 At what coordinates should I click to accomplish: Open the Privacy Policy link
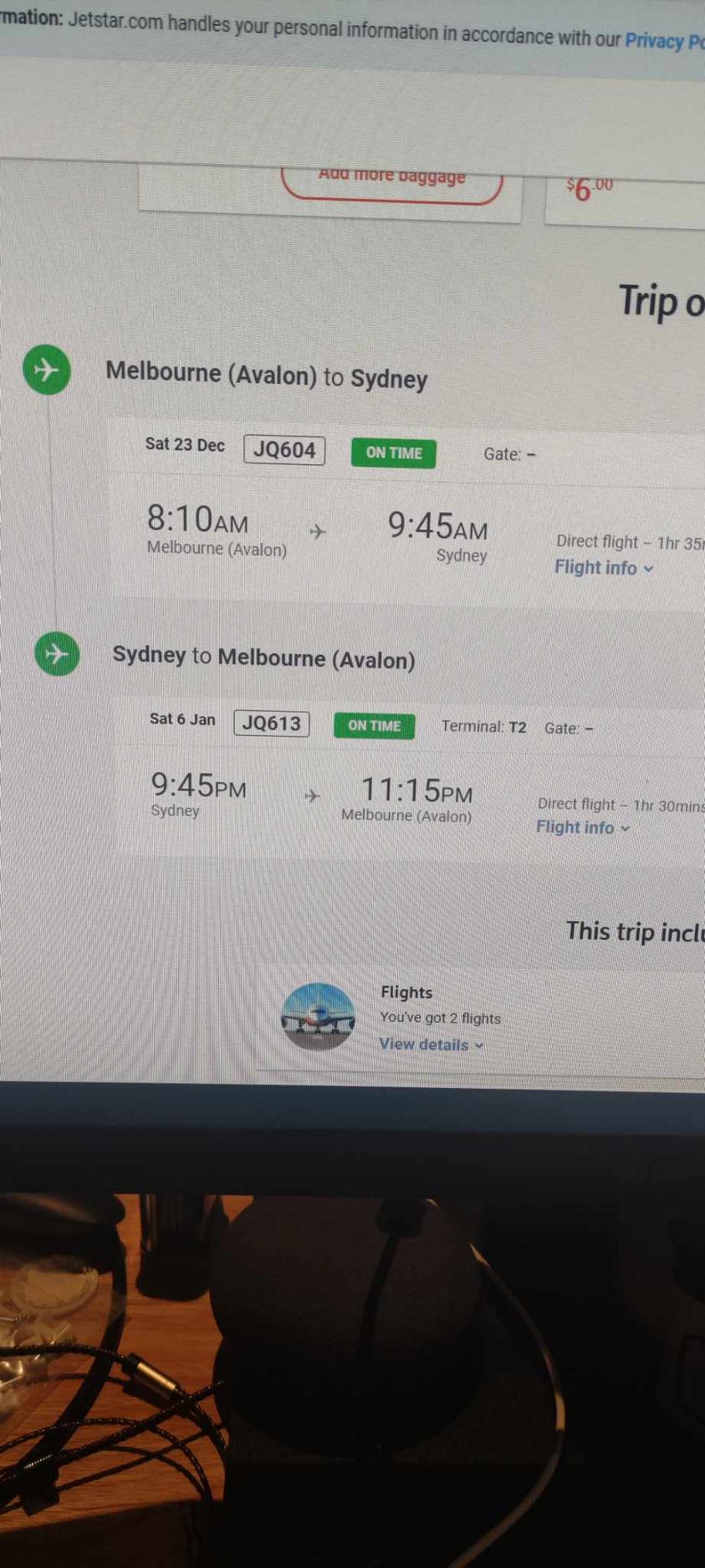(665, 40)
